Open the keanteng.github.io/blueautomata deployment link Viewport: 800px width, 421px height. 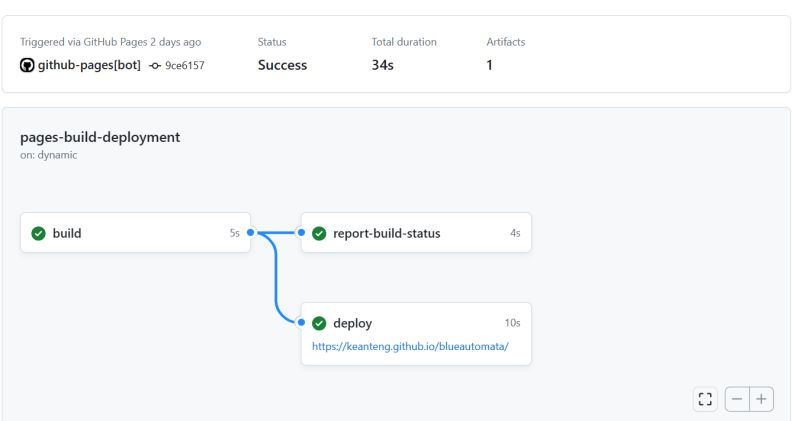410,346
